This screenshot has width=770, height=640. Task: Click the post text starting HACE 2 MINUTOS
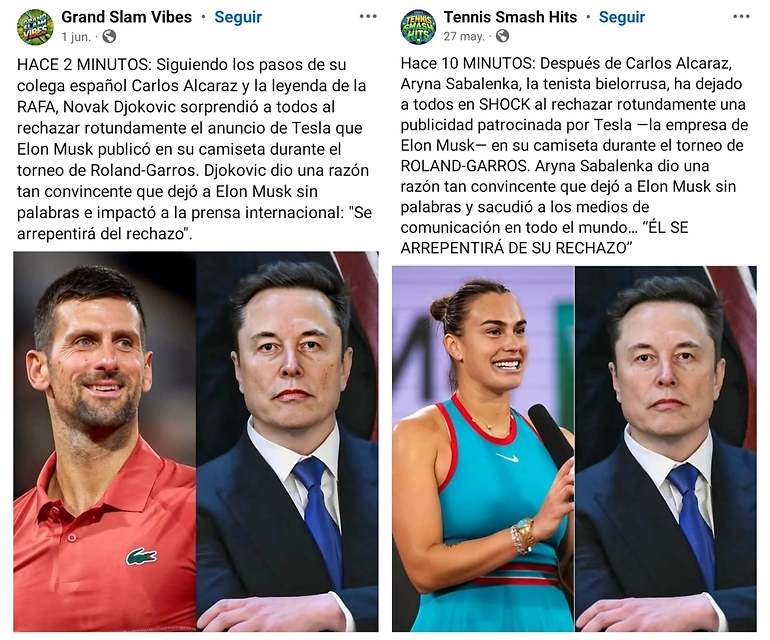click(x=194, y=149)
